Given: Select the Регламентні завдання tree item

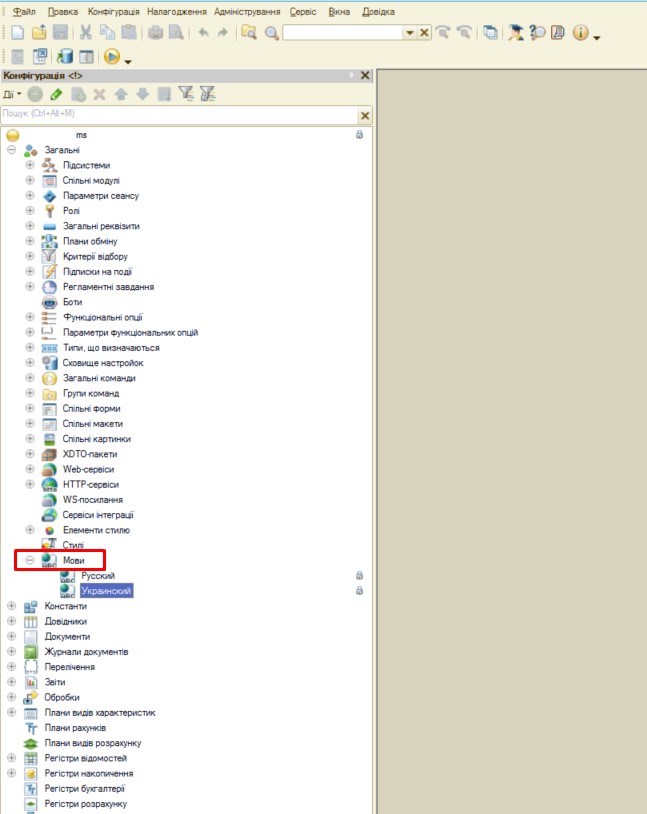Looking at the screenshot, I should click(109, 287).
